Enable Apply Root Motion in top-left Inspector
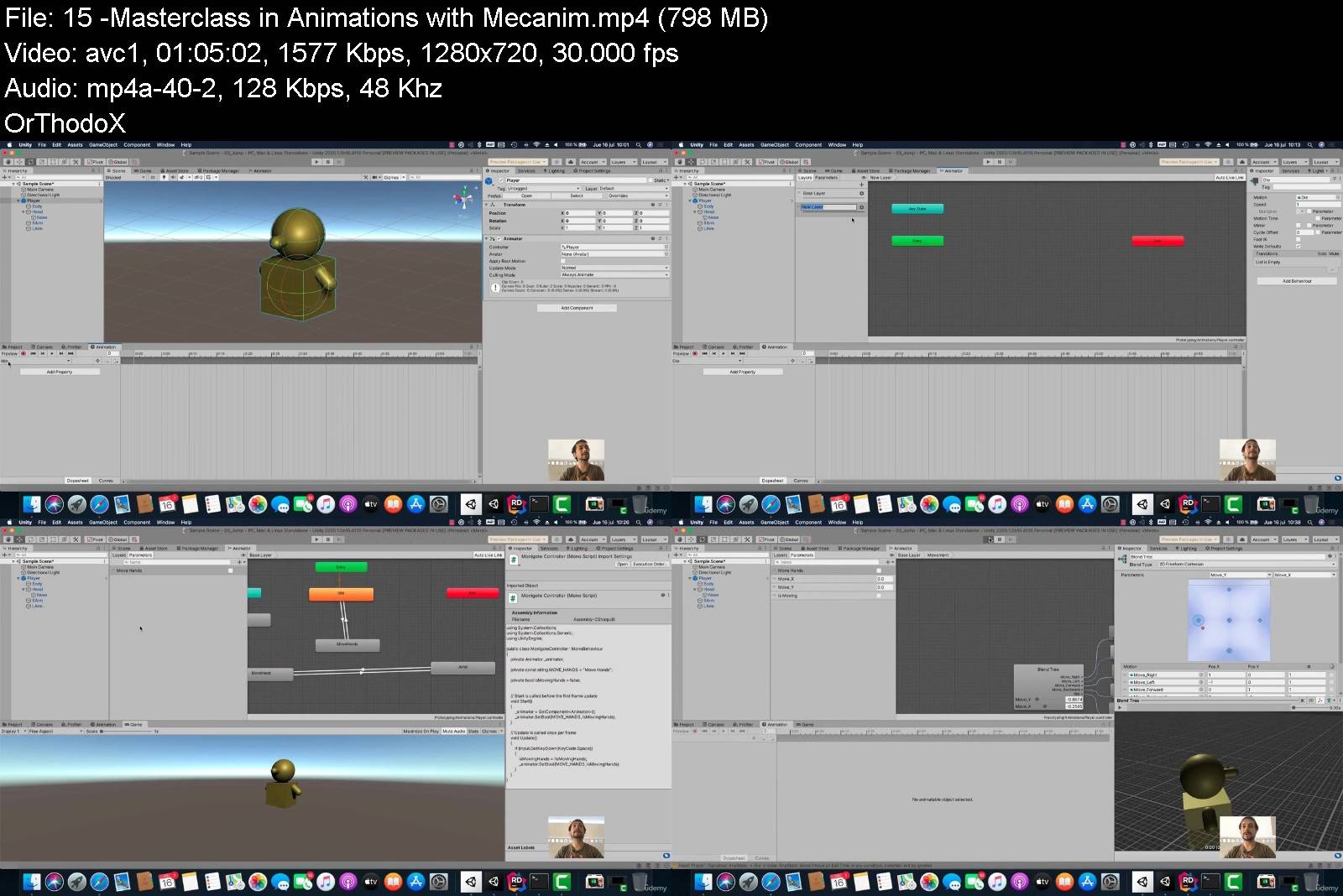Image resolution: width=1343 pixels, height=896 pixels. tap(563, 261)
